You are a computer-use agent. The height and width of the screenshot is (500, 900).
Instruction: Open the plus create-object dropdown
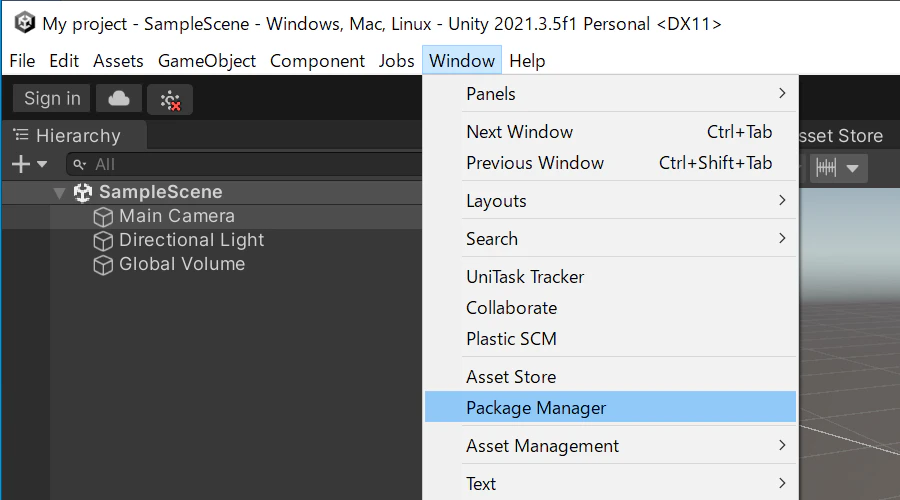[x=29, y=164]
